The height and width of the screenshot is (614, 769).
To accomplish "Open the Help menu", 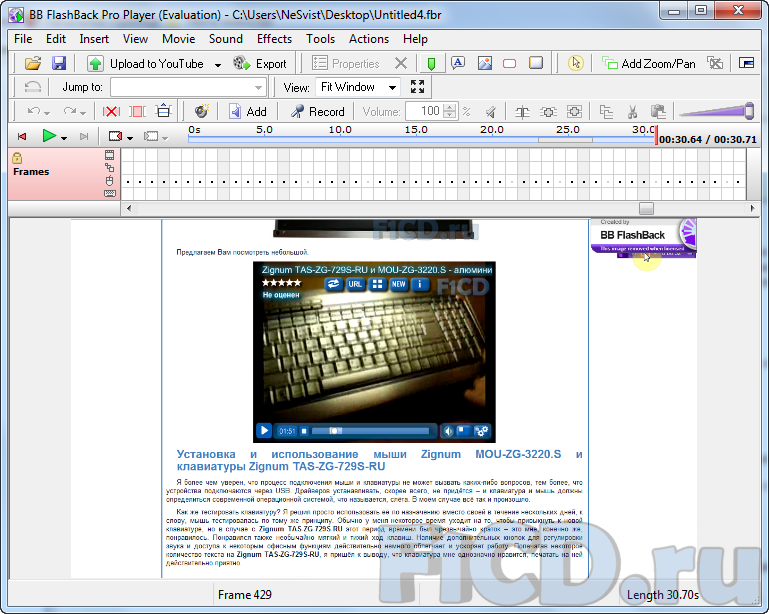I will [415, 39].
